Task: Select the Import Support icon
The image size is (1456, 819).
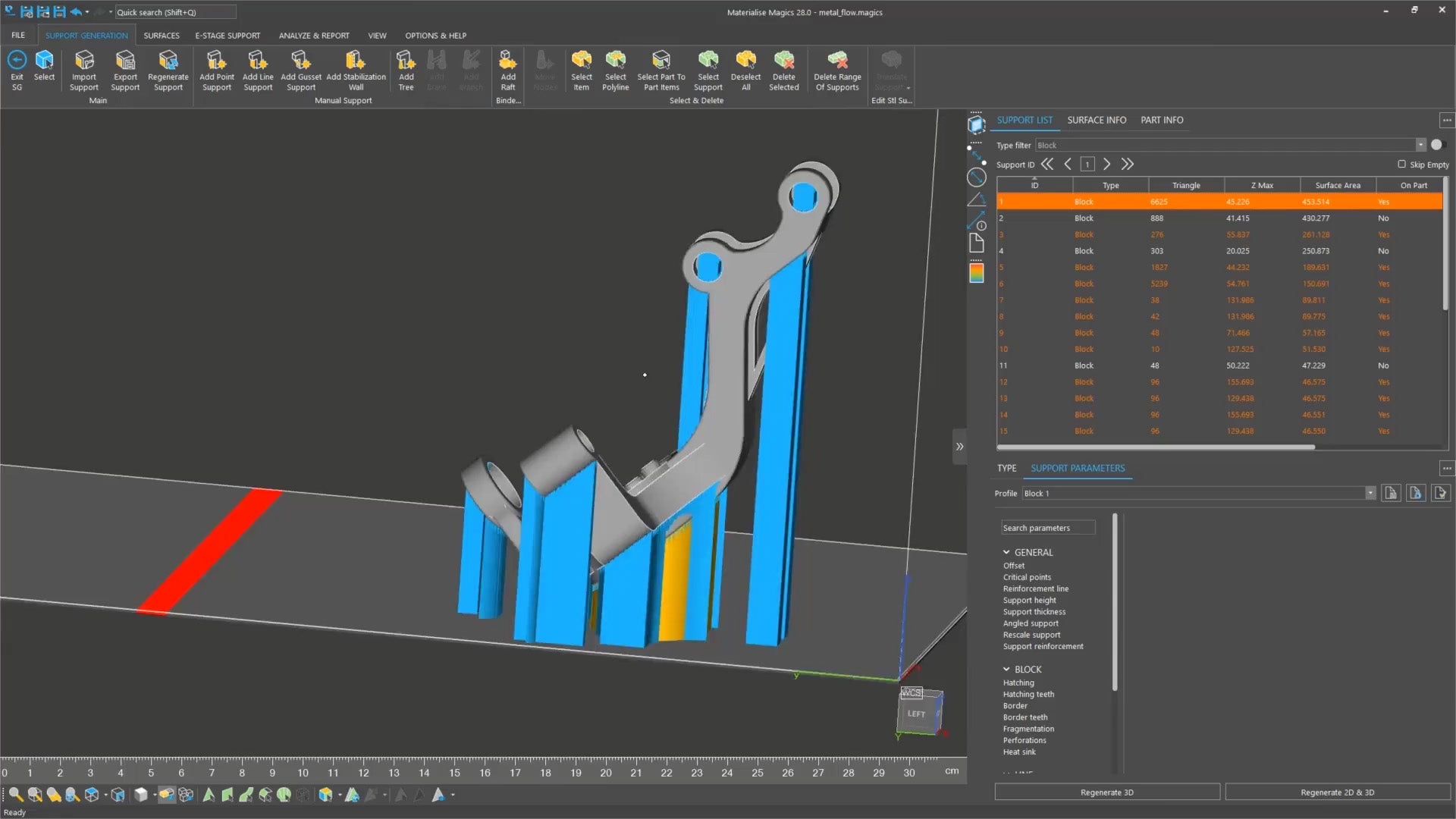Action: tap(83, 68)
